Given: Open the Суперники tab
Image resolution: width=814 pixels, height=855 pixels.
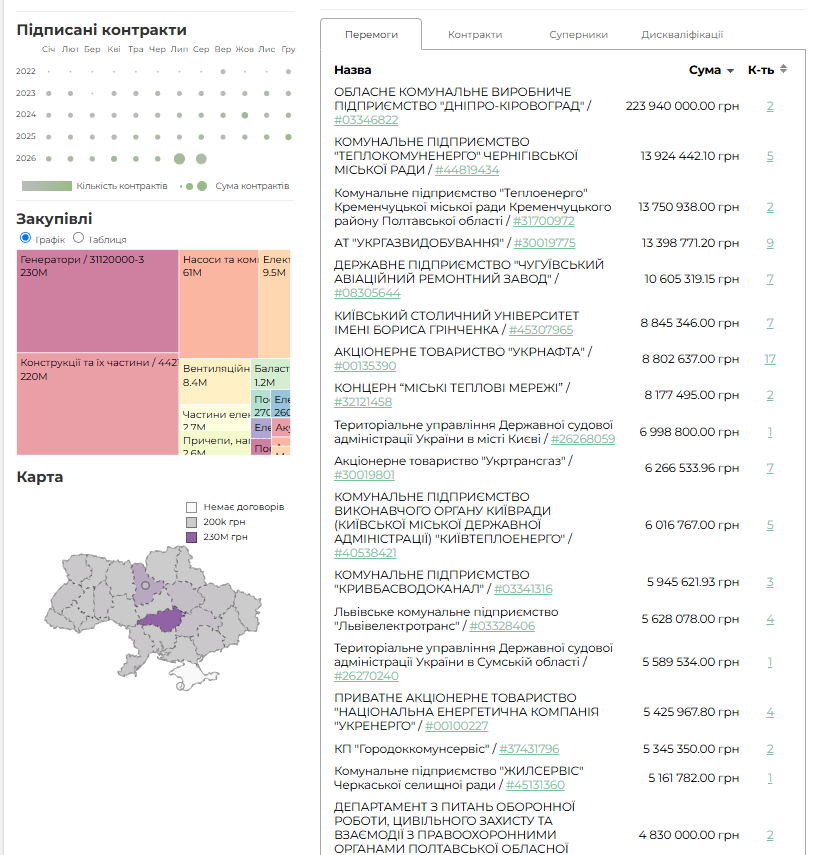Looking at the screenshot, I should [578, 34].
